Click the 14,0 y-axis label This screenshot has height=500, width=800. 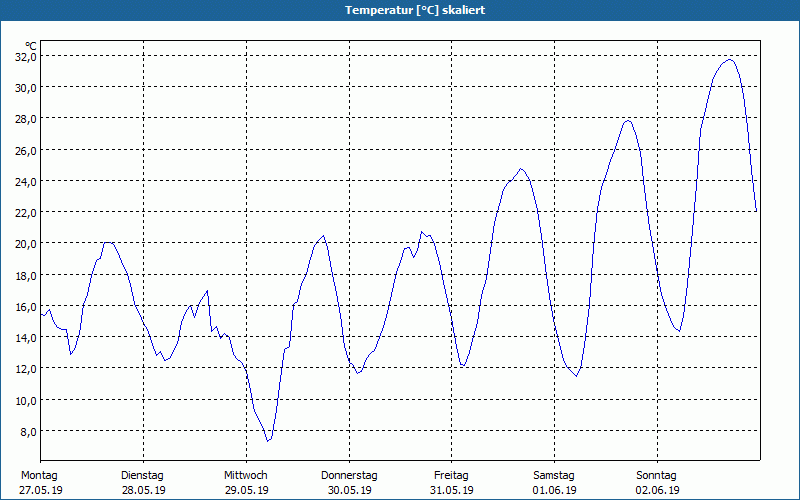pyautogui.click(x=26, y=338)
